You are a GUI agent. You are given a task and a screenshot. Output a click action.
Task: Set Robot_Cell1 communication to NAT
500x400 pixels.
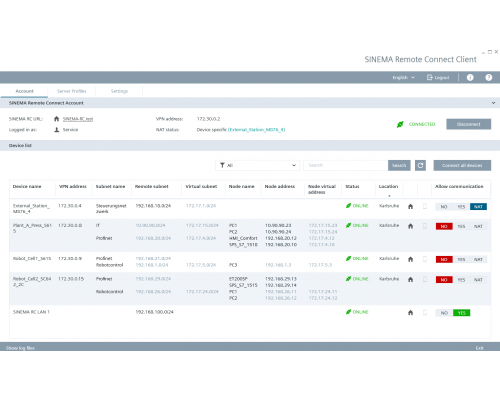478,259
